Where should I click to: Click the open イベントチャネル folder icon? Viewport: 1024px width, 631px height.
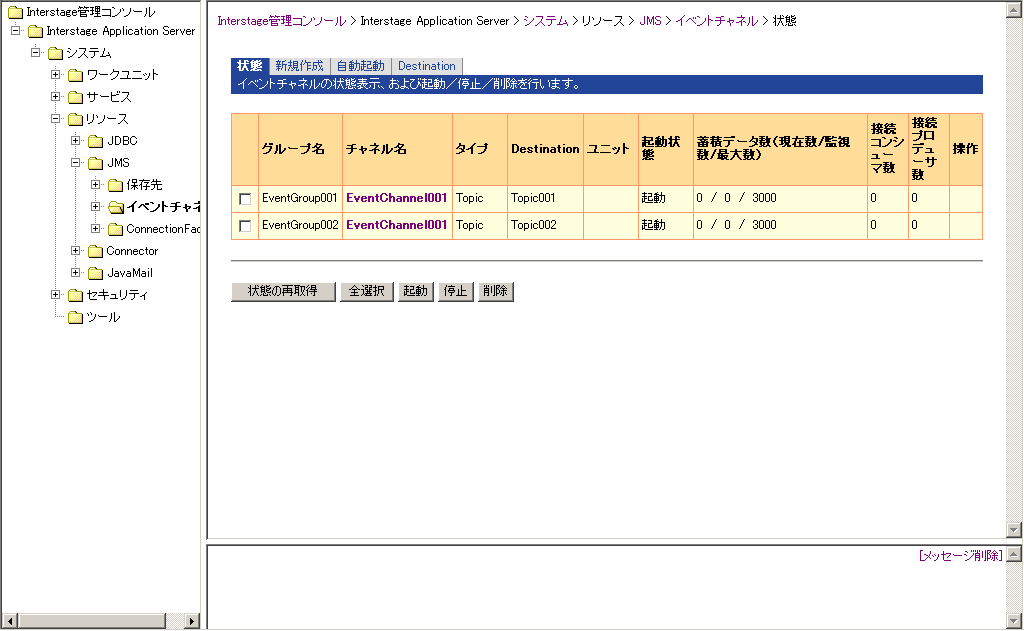pyautogui.click(x=116, y=208)
